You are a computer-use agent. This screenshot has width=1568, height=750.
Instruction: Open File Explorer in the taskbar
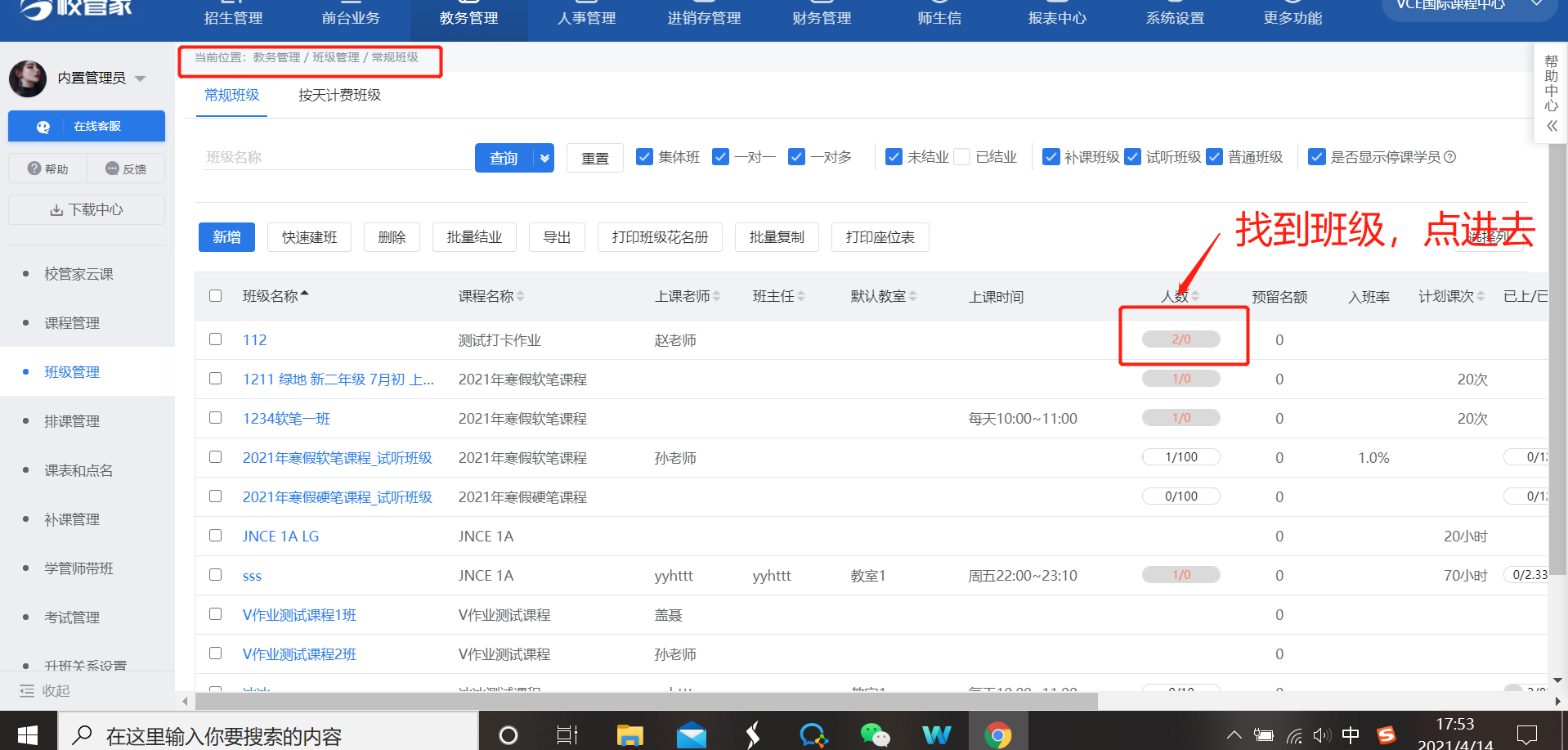(629, 734)
